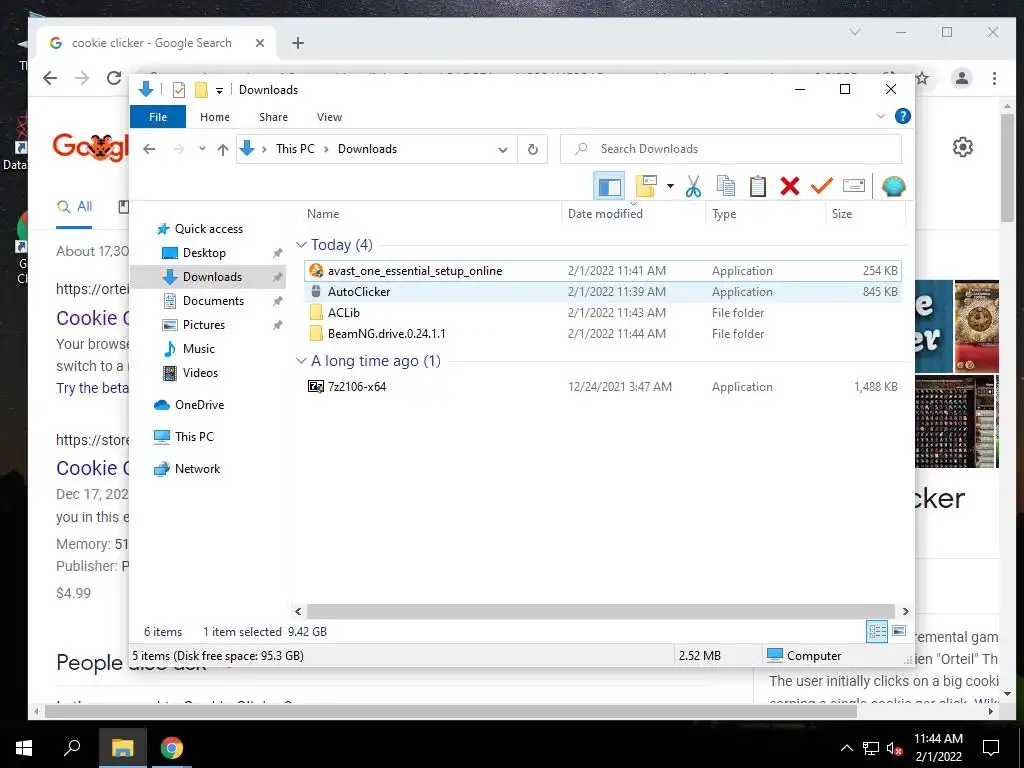Open the Chrome three-dot menu
The width and height of the screenshot is (1024, 768).
[994, 78]
